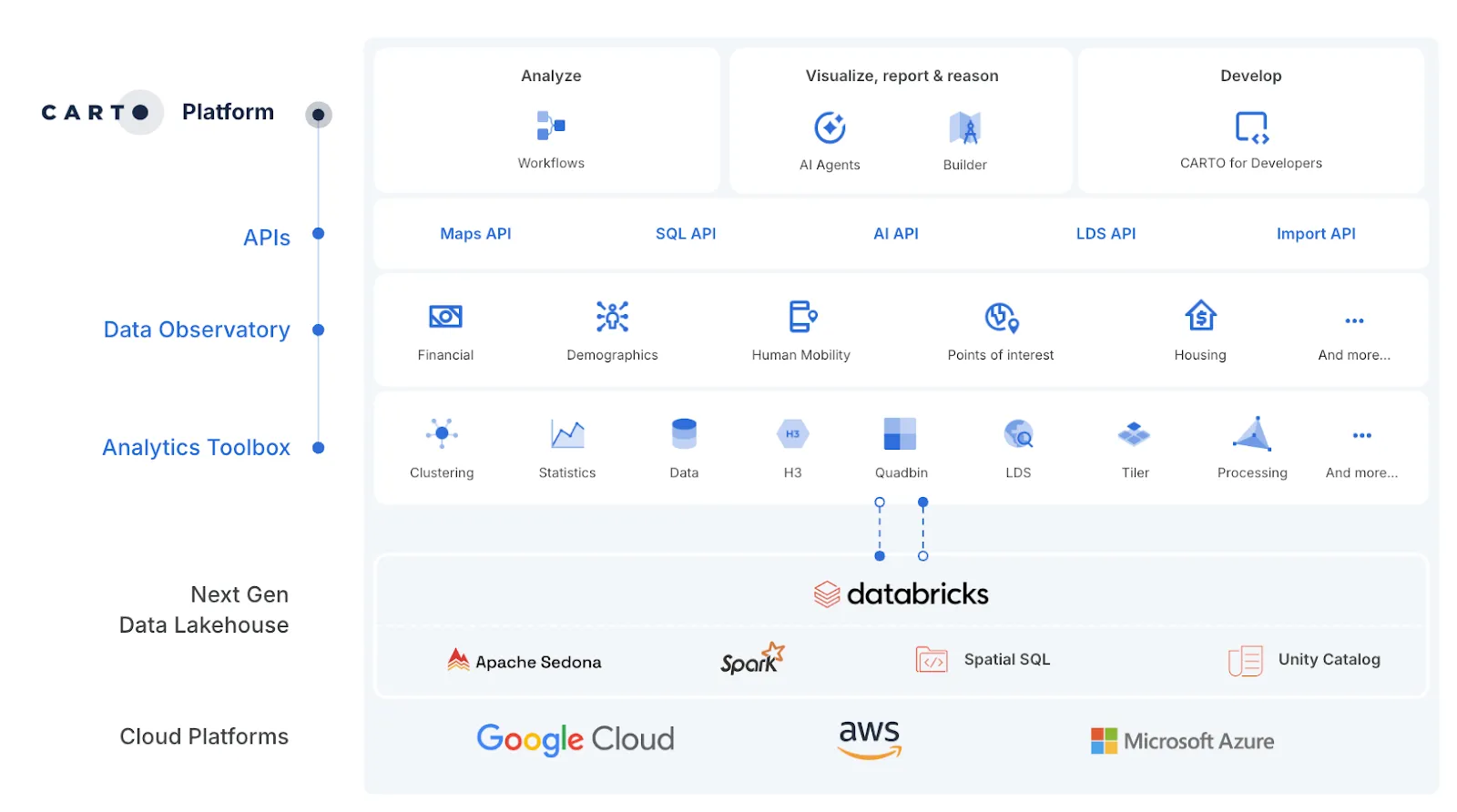Expand Analytics Toolbox's And more dots

(x=1361, y=436)
